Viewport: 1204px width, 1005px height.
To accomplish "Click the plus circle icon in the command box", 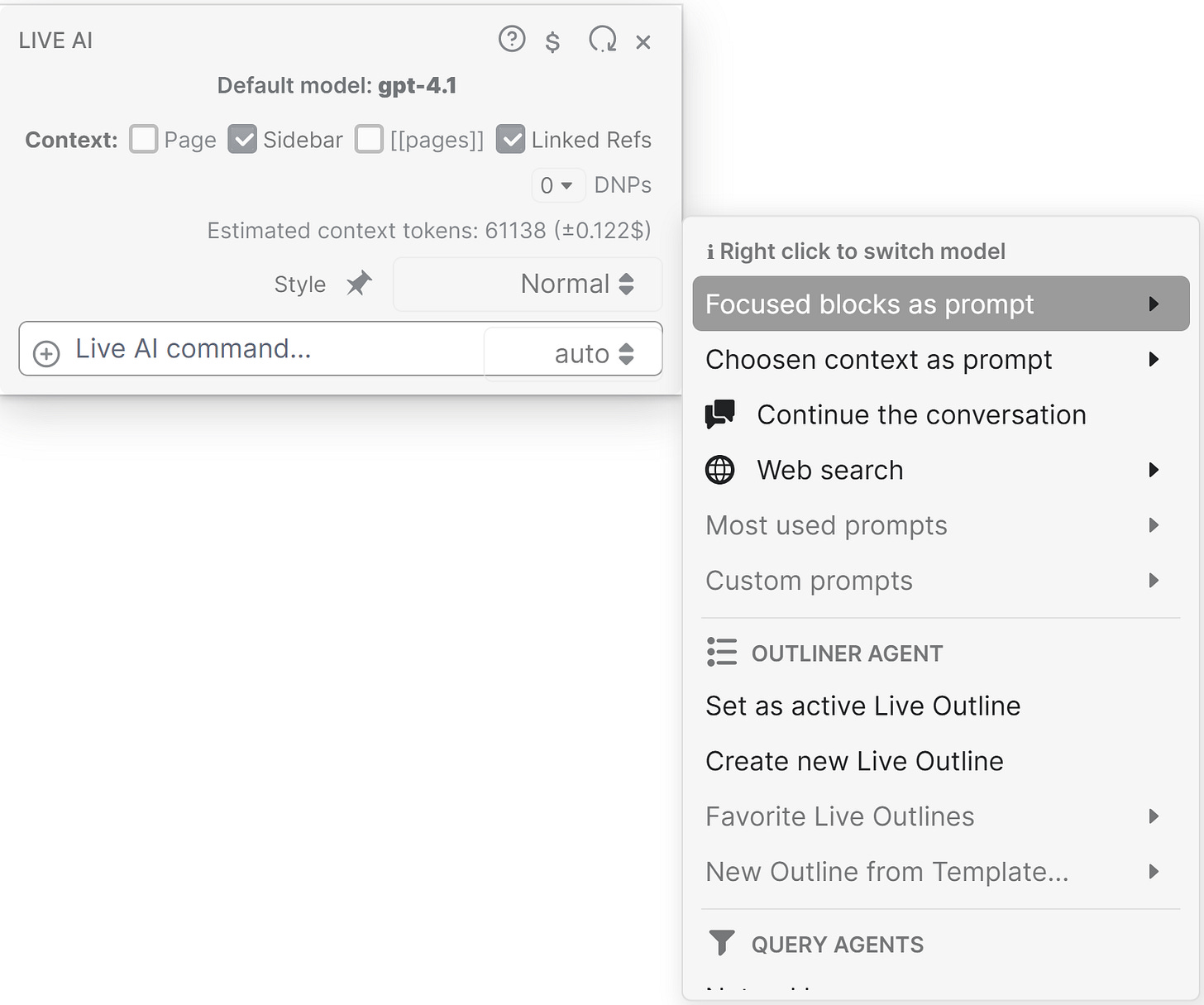I will pyautogui.click(x=46, y=353).
